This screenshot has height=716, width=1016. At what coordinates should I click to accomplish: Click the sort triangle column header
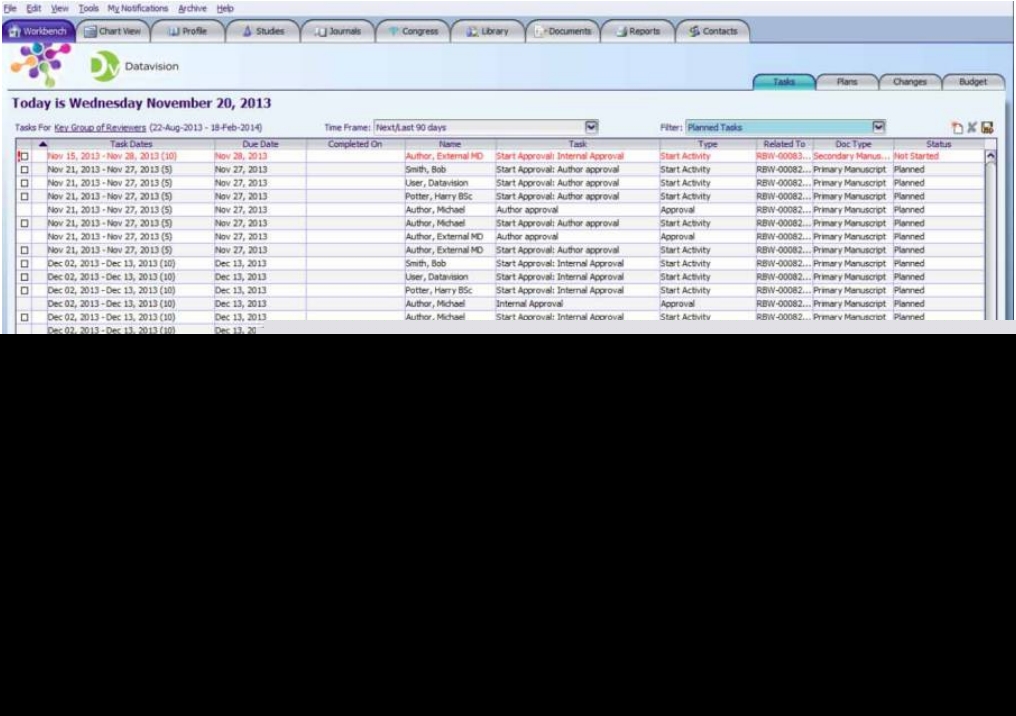click(42, 144)
